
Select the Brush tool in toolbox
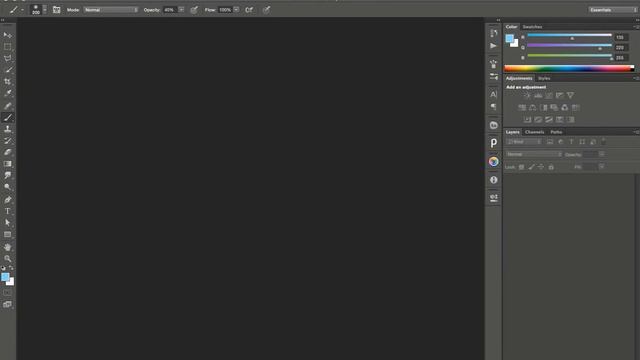(x=8, y=118)
